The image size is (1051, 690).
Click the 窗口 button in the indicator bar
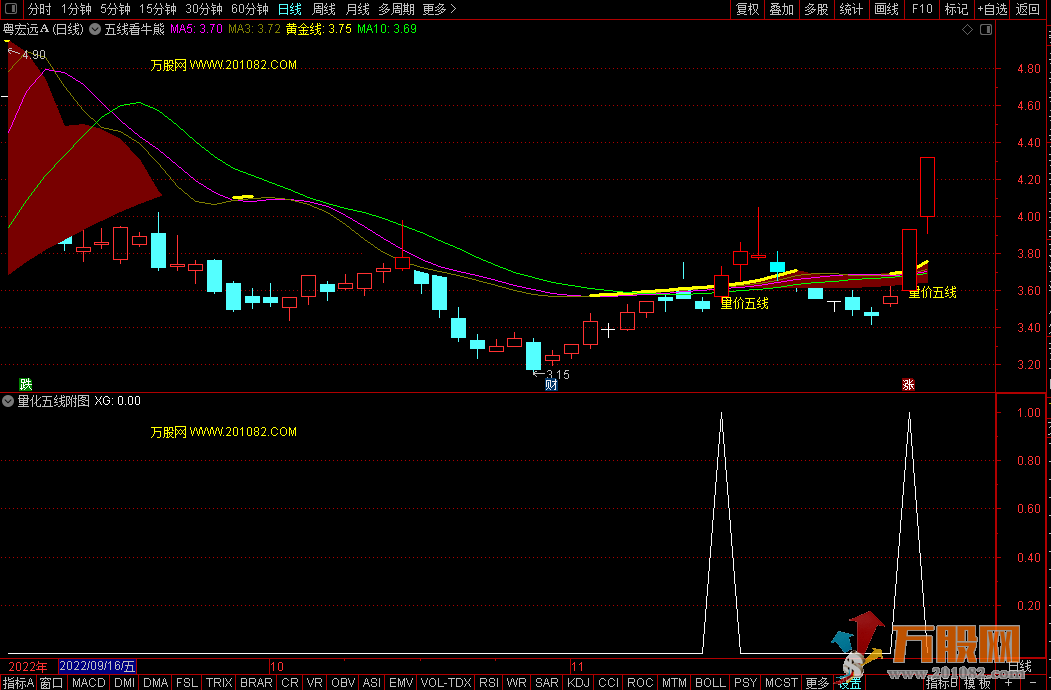click(52, 683)
